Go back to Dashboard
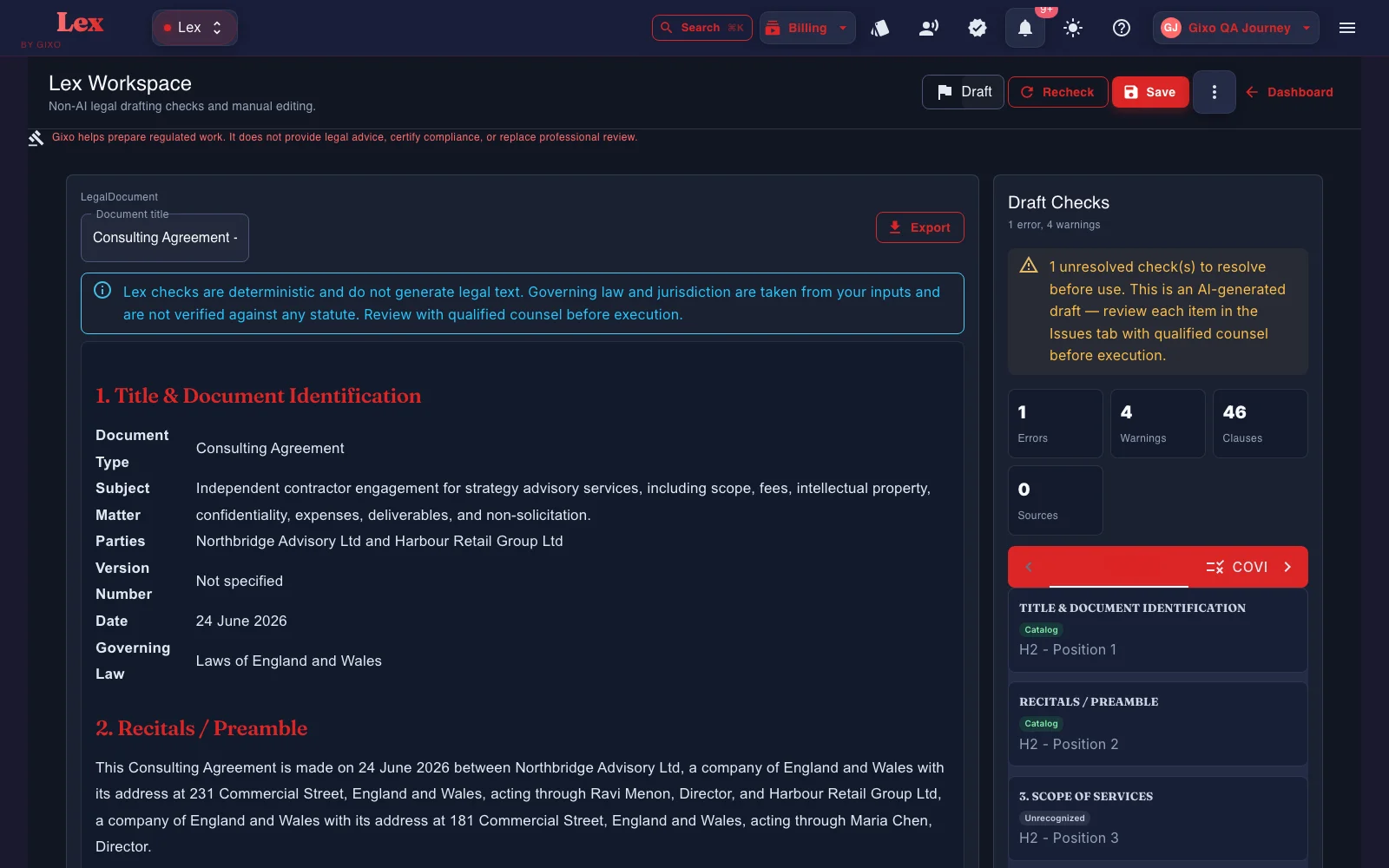The image size is (1389, 868). click(1289, 92)
